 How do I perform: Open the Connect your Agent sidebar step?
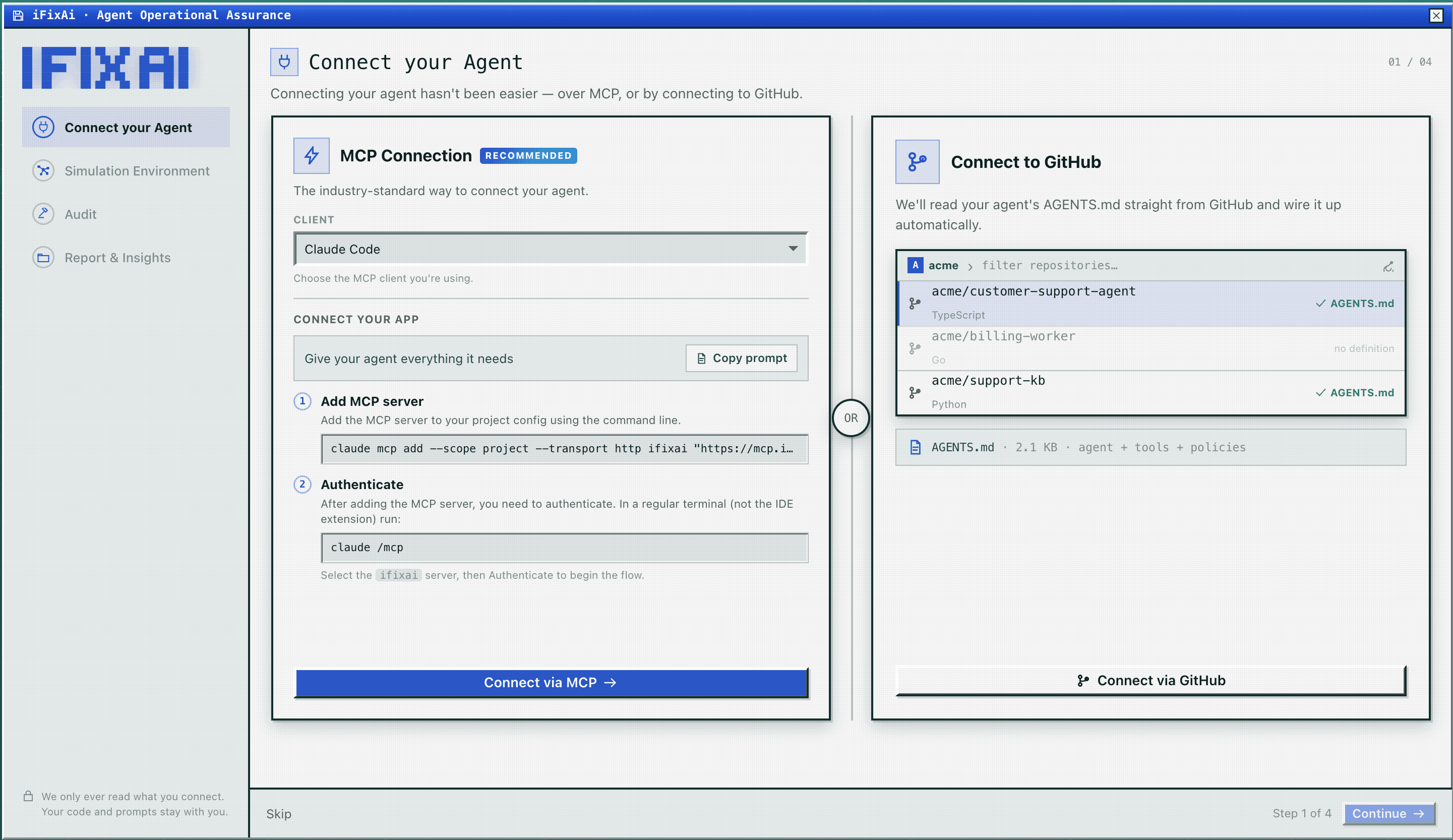(x=126, y=127)
